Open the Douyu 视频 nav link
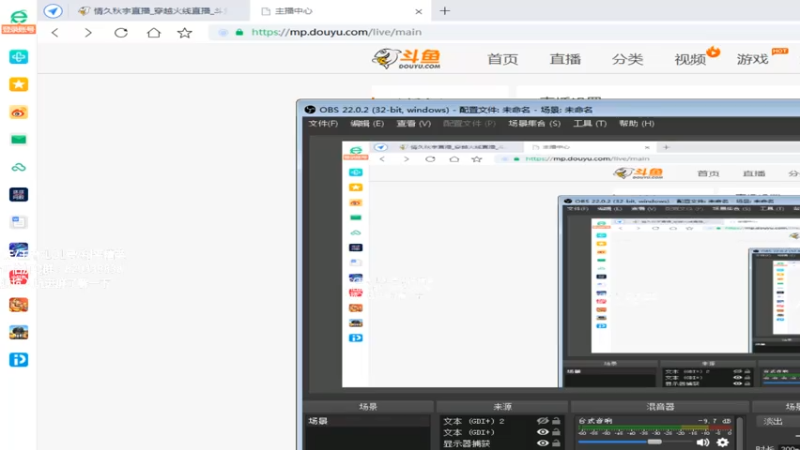The width and height of the screenshot is (800, 450). coord(690,59)
